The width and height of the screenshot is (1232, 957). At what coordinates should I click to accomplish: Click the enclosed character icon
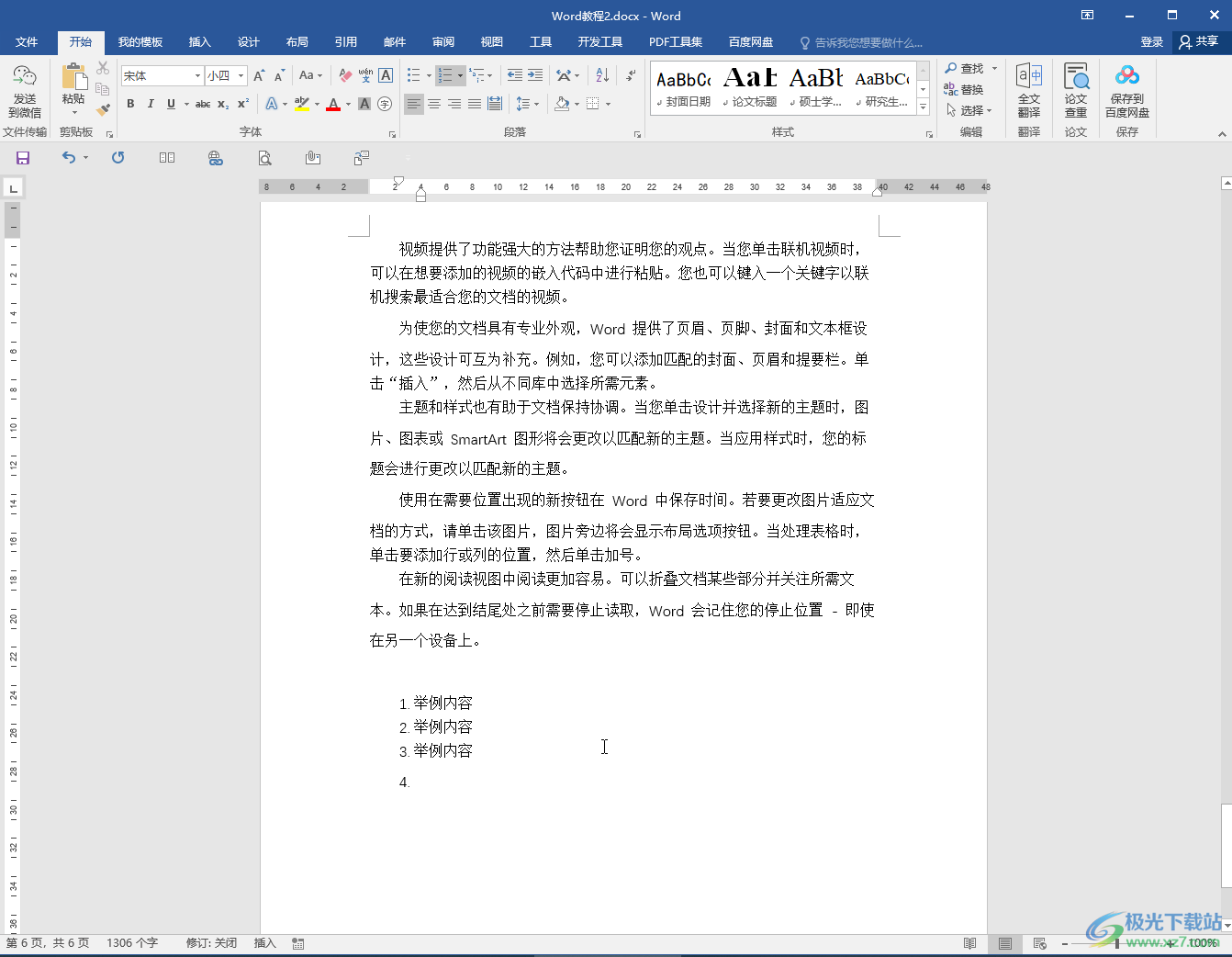(385, 104)
